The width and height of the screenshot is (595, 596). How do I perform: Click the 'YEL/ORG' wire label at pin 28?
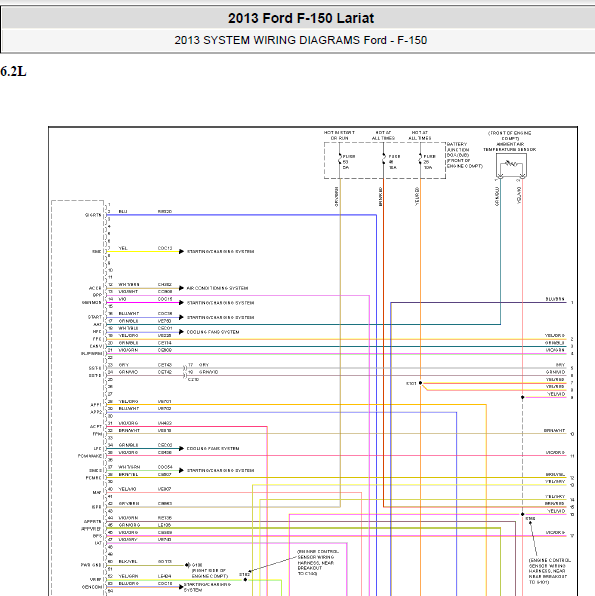[x=128, y=401]
